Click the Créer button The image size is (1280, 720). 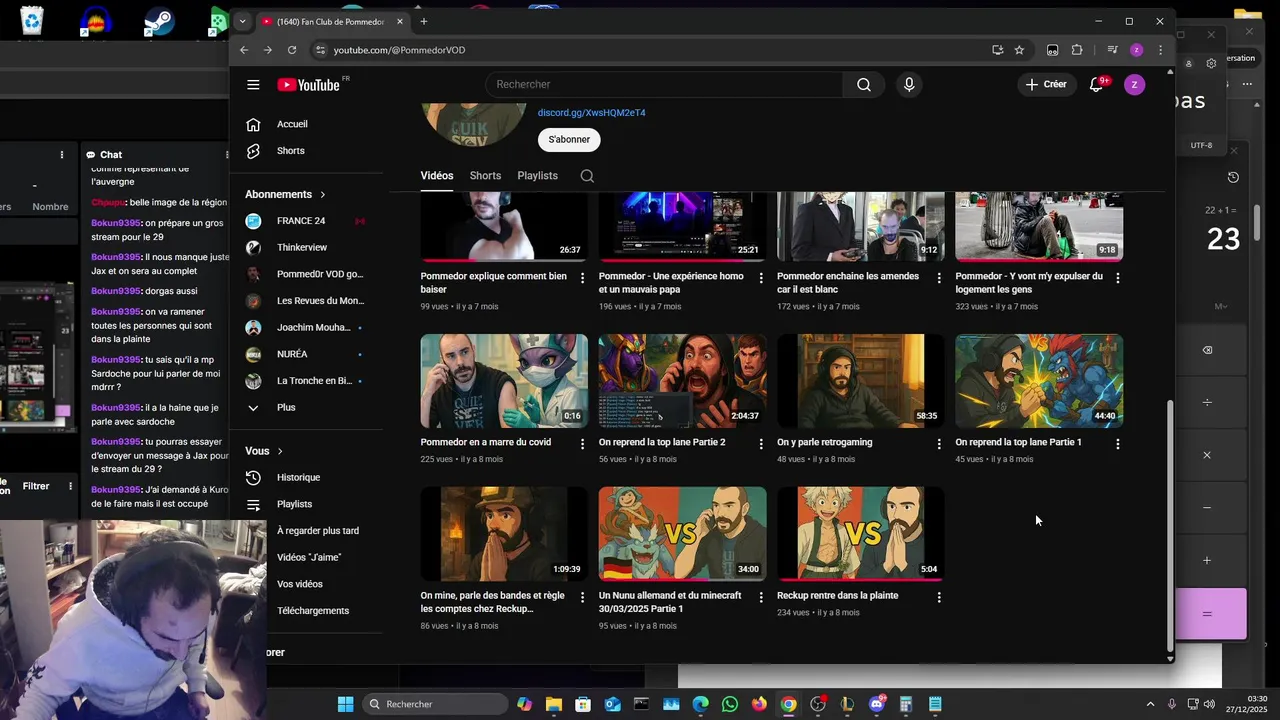[1046, 85]
